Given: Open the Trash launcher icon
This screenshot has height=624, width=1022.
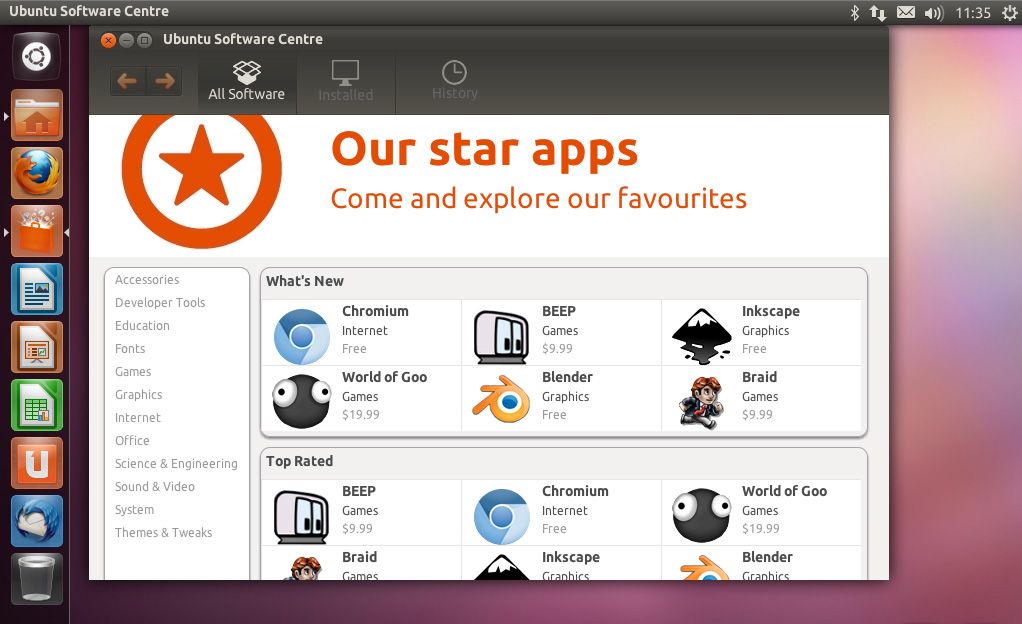Looking at the screenshot, I should pos(36,579).
